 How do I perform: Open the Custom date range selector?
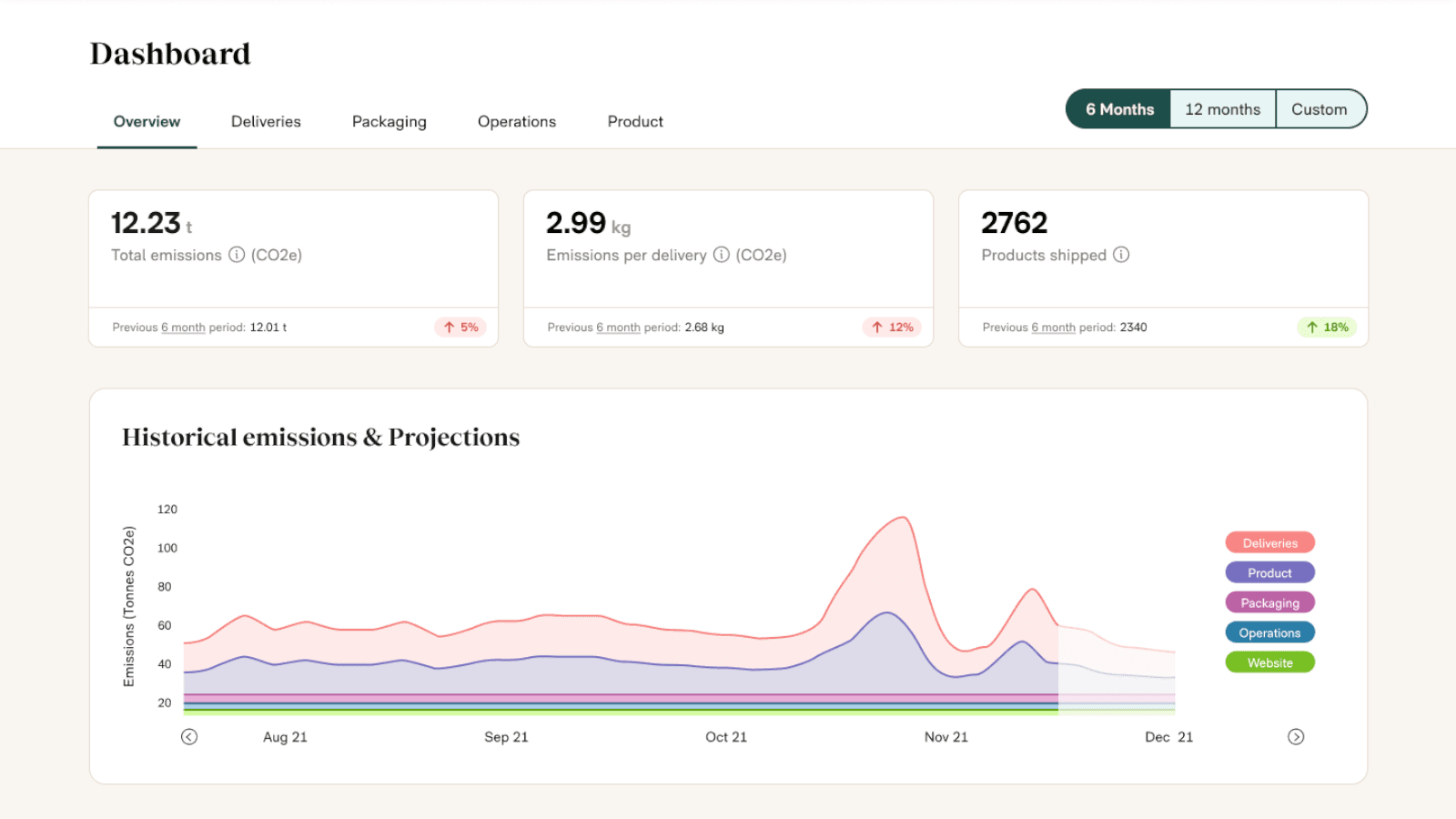click(1320, 108)
